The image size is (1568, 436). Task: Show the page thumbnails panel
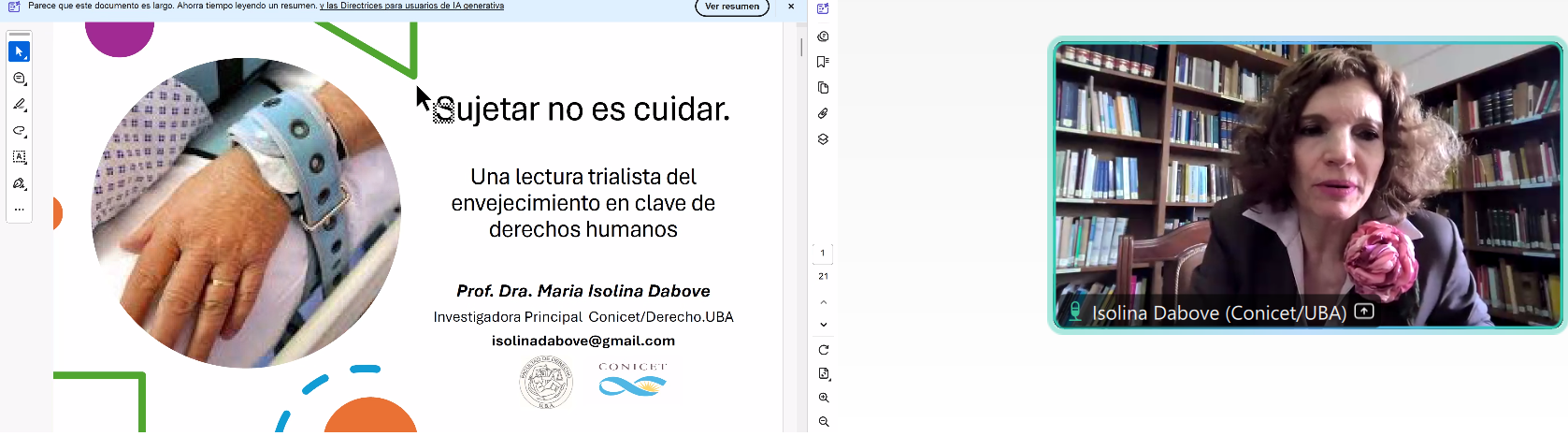pos(823,88)
